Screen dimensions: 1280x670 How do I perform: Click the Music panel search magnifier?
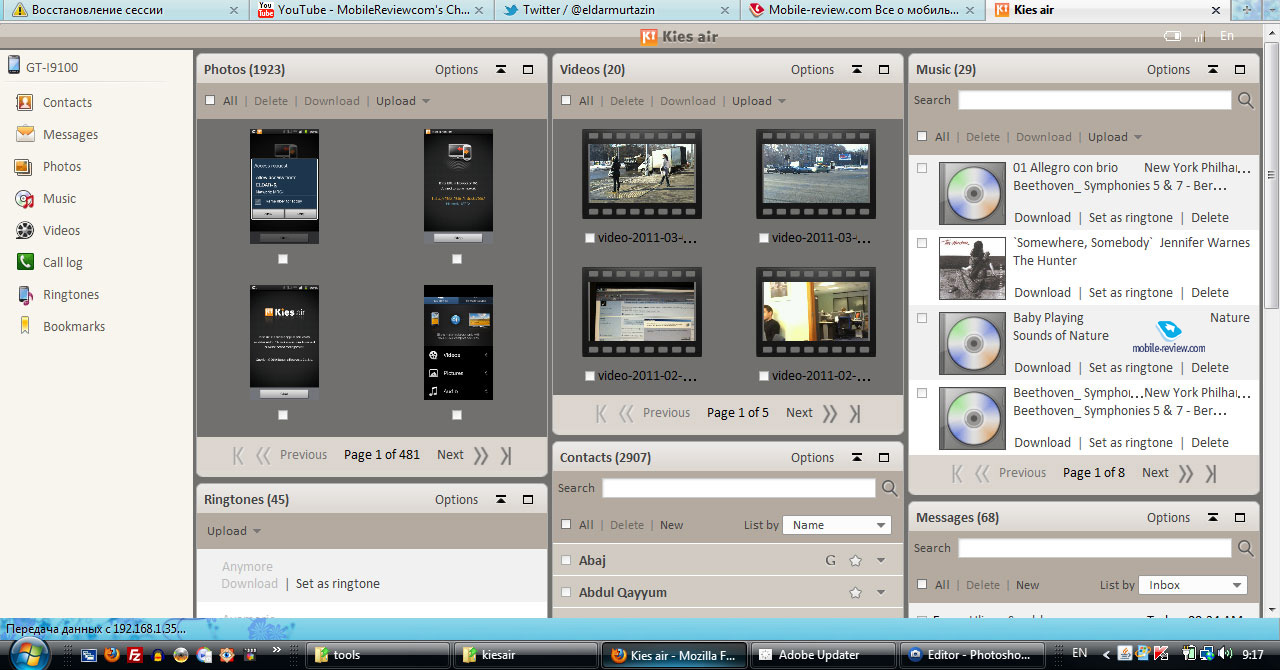(x=1246, y=100)
